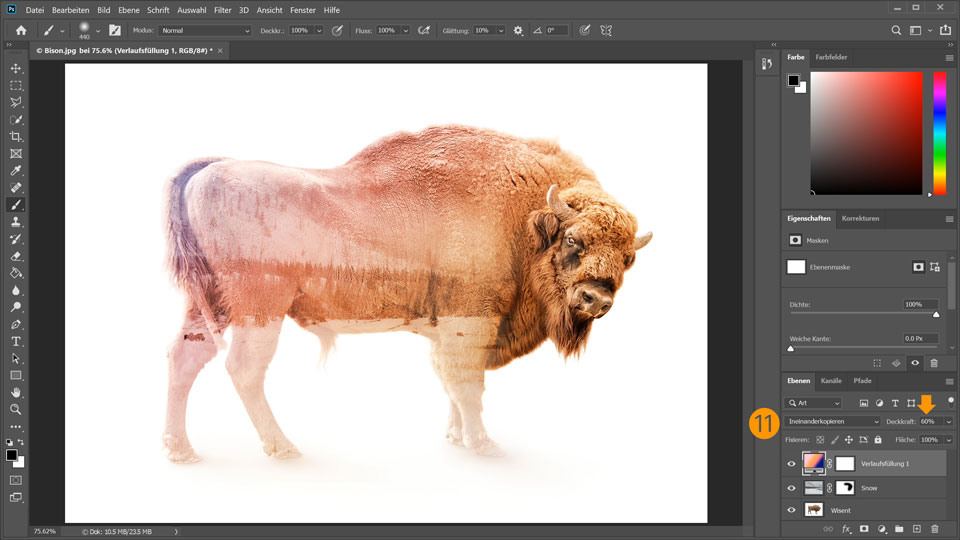Hide the Wisent layer
960x540 pixels.
coord(792,509)
